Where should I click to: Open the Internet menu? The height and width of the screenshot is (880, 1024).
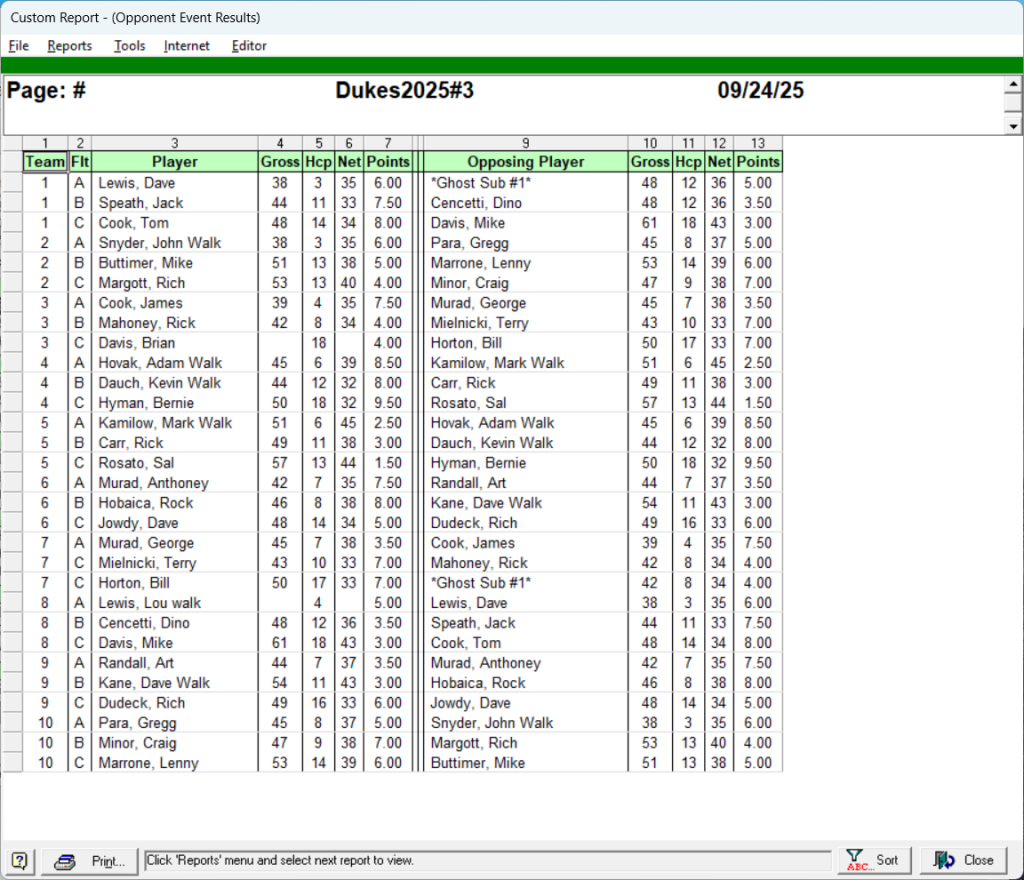(187, 46)
